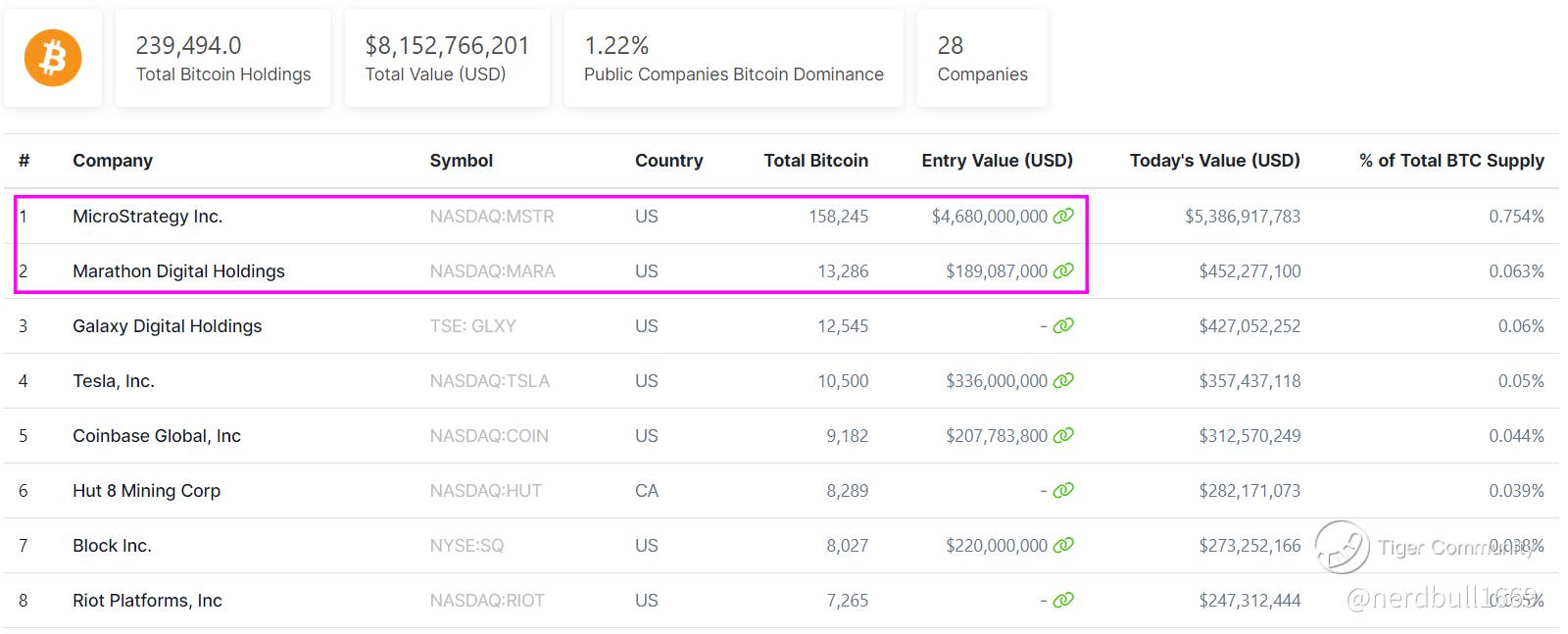Click the % of Total BTC Supply header

pos(1450,161)
